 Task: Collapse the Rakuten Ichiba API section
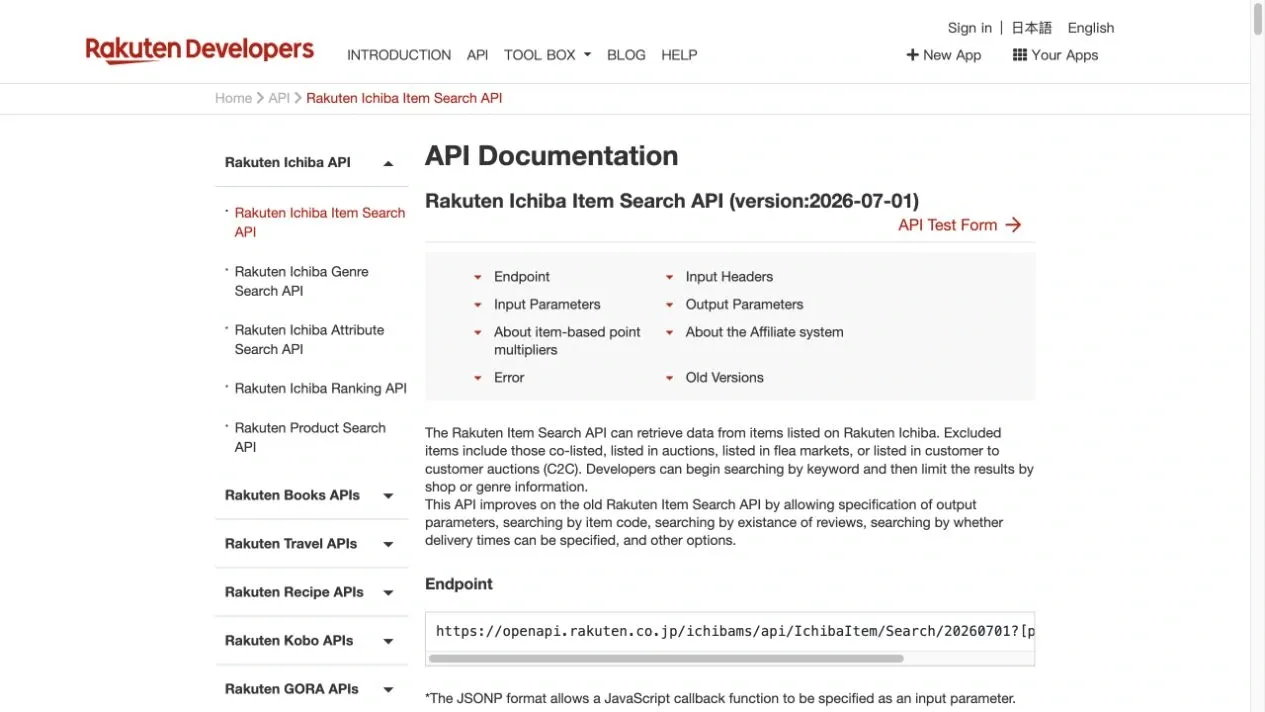[x=388, y=163]
